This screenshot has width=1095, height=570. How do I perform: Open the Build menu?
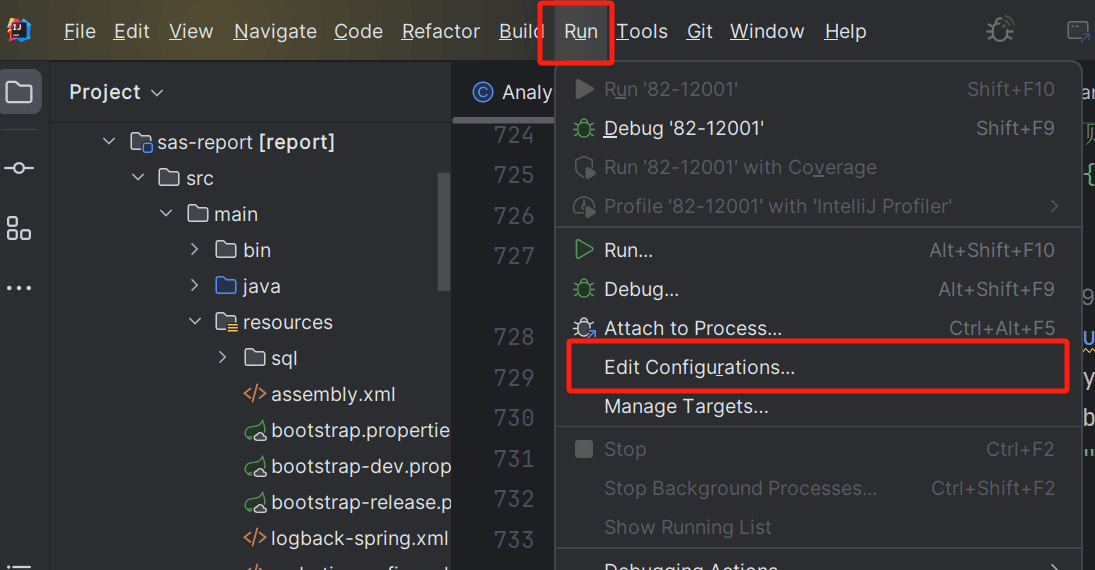(x=521, y=31)
